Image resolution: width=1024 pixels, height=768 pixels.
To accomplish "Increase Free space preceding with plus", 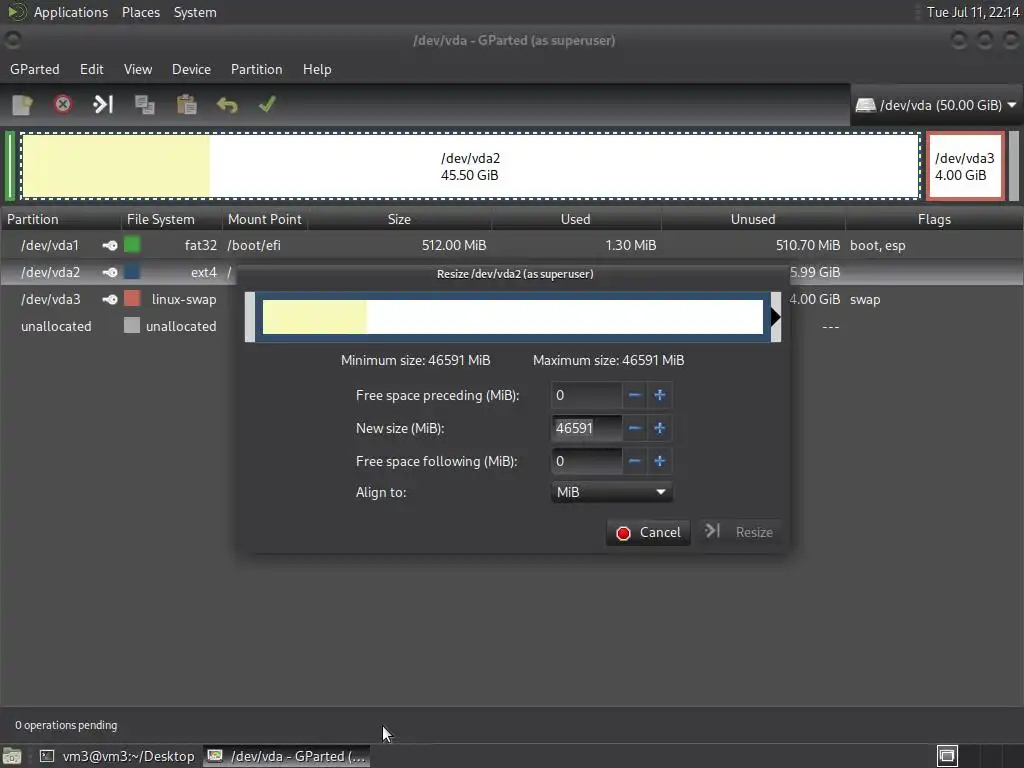I will point(660,395).
